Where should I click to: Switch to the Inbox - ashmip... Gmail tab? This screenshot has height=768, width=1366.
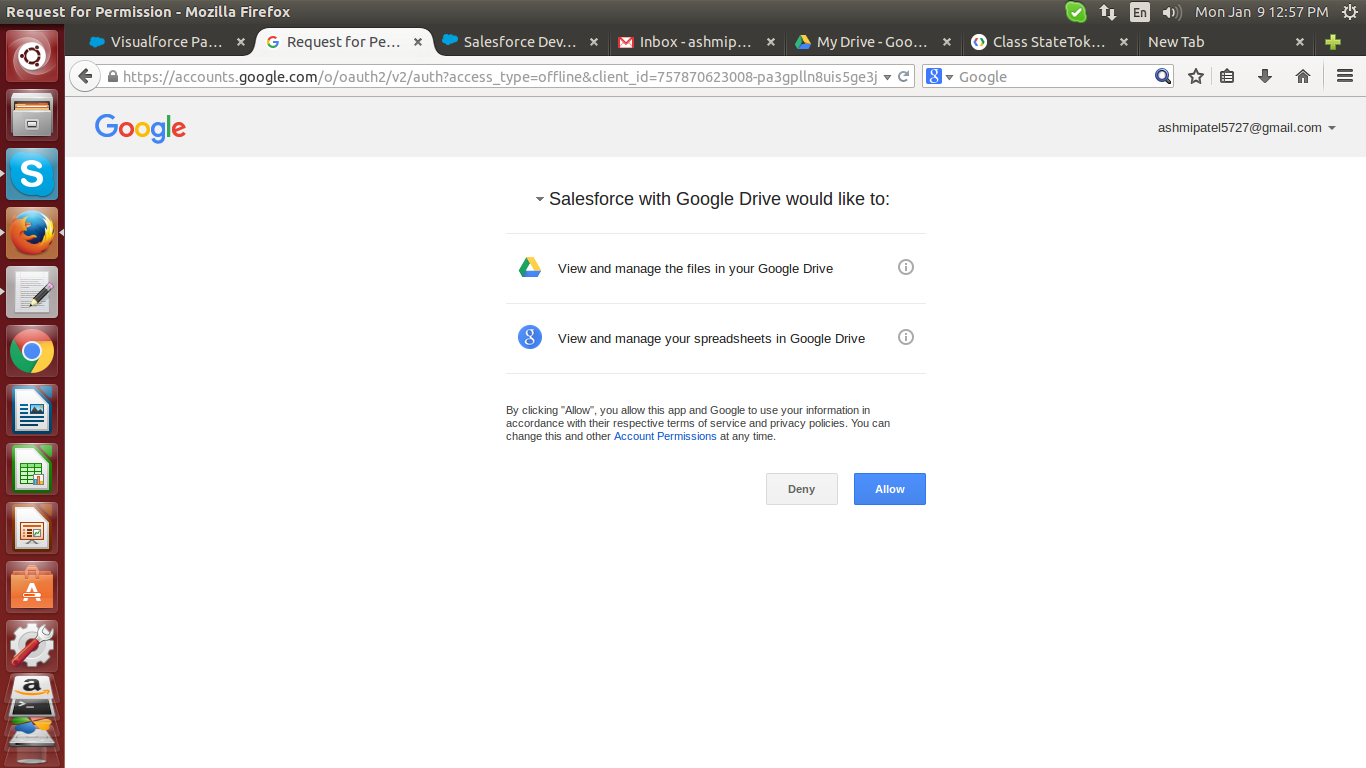[696, 42]
